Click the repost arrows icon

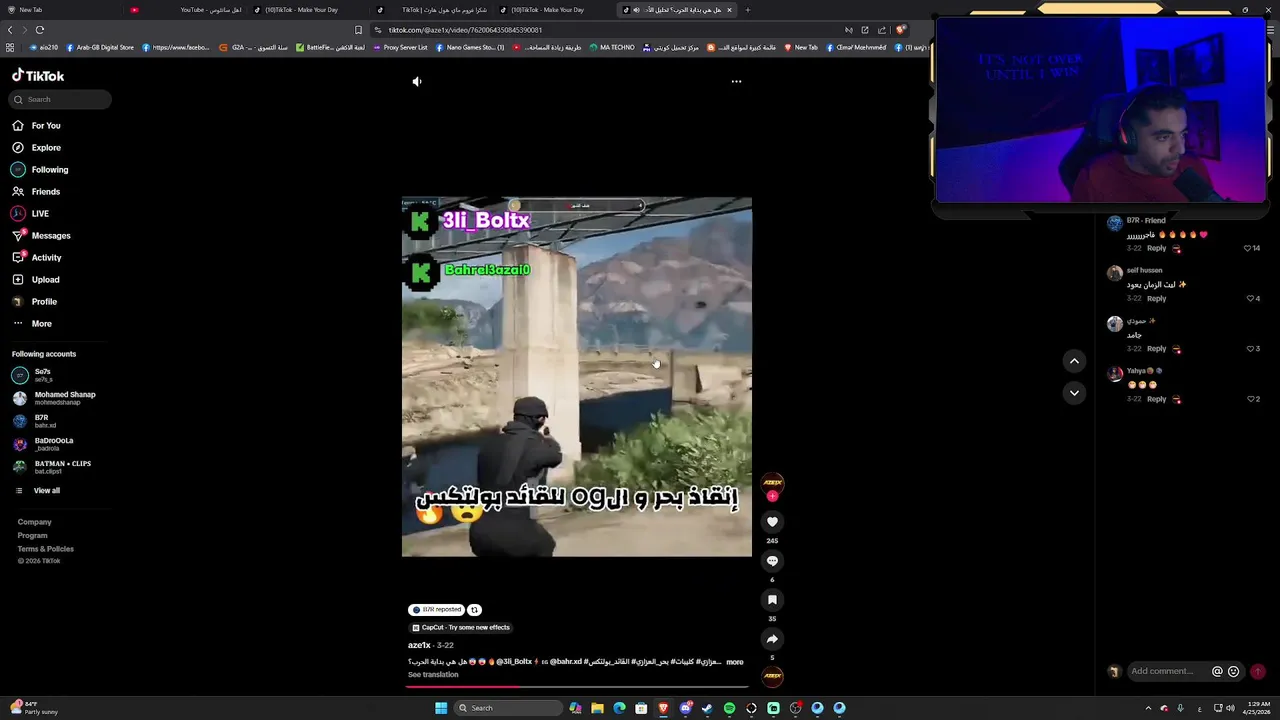[475, 610]
